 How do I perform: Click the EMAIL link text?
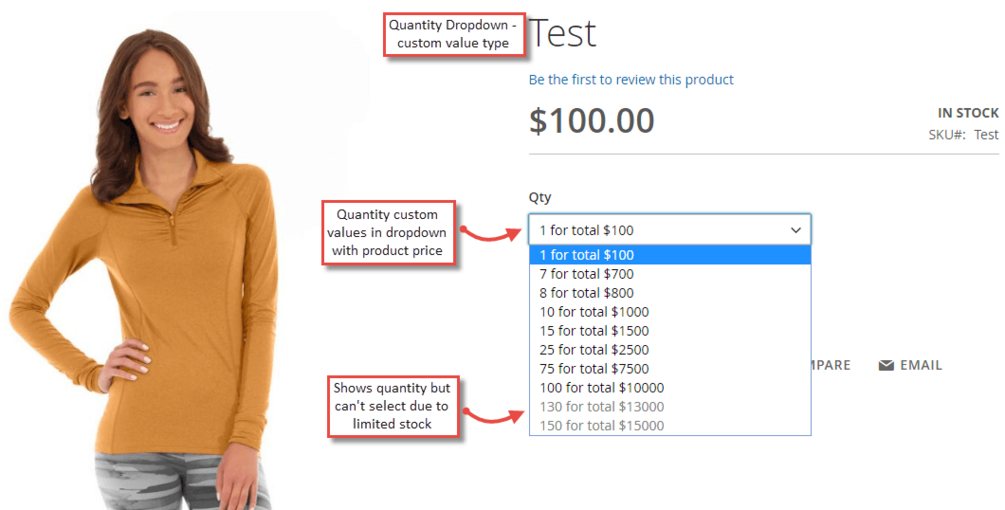921,365
